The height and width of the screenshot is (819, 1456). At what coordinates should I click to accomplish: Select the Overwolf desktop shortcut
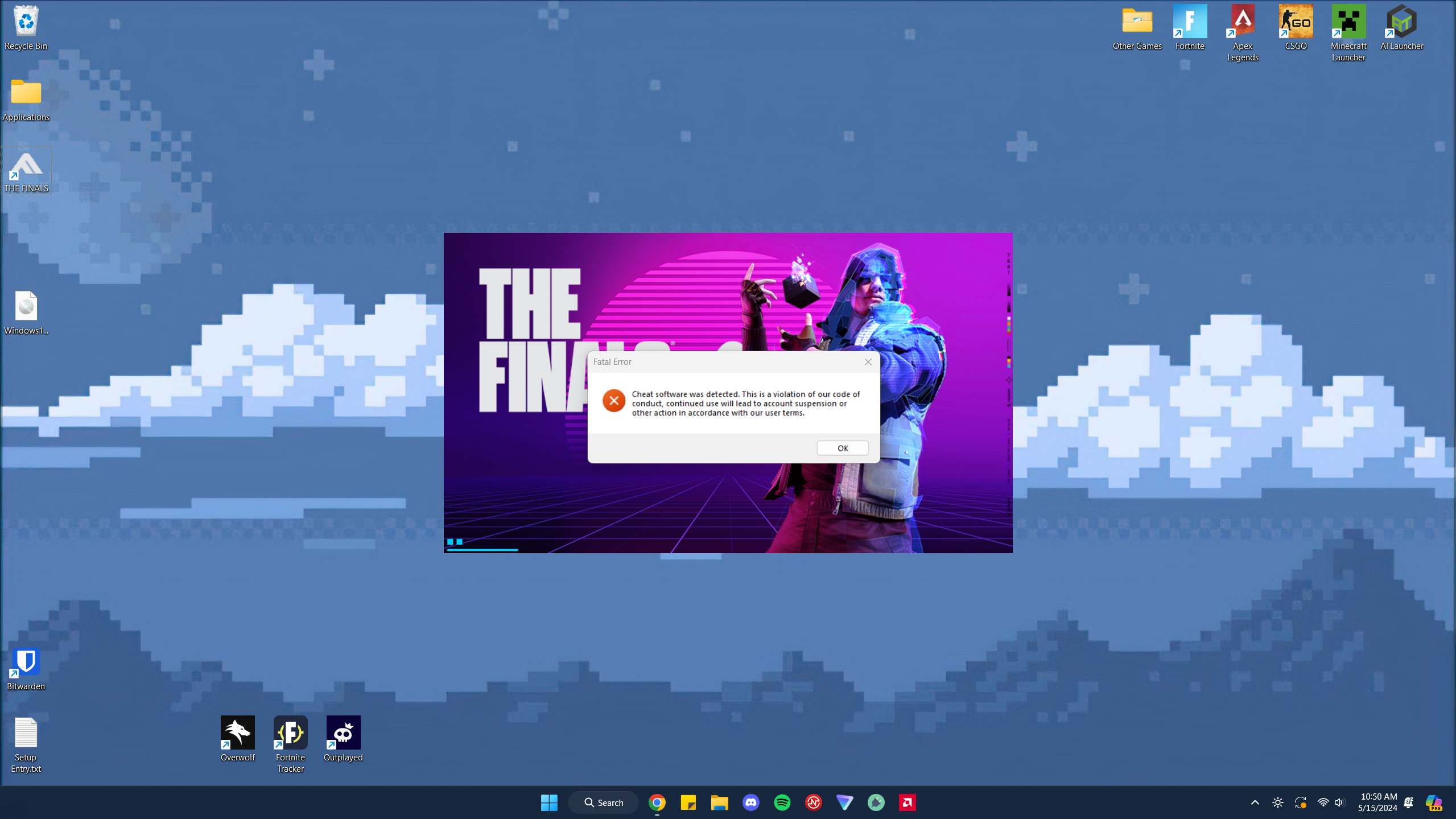click(237, 739)
